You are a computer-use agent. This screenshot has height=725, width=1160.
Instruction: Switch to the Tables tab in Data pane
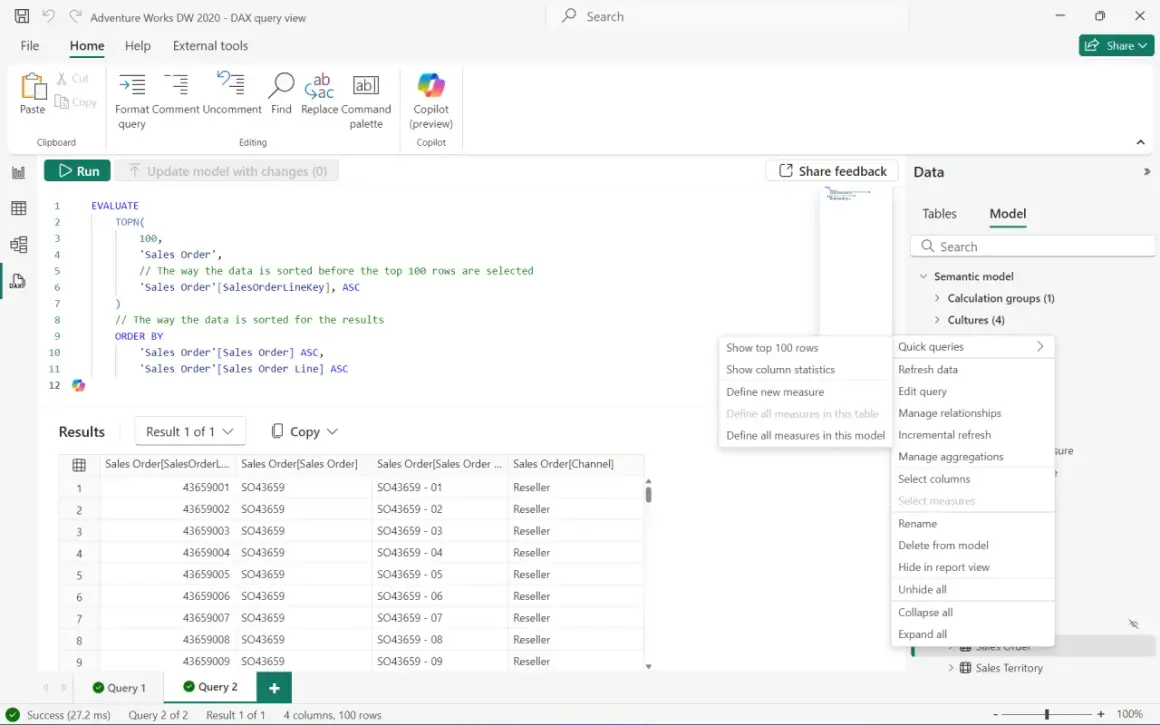tap(939, 214)
